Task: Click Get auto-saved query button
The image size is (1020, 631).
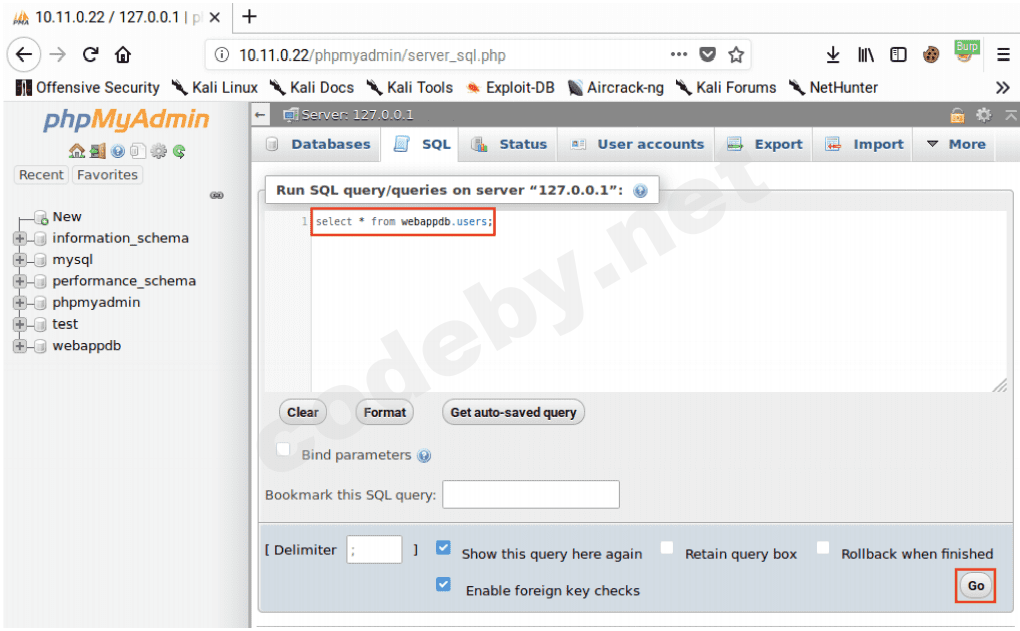Action: coord(513,412)
